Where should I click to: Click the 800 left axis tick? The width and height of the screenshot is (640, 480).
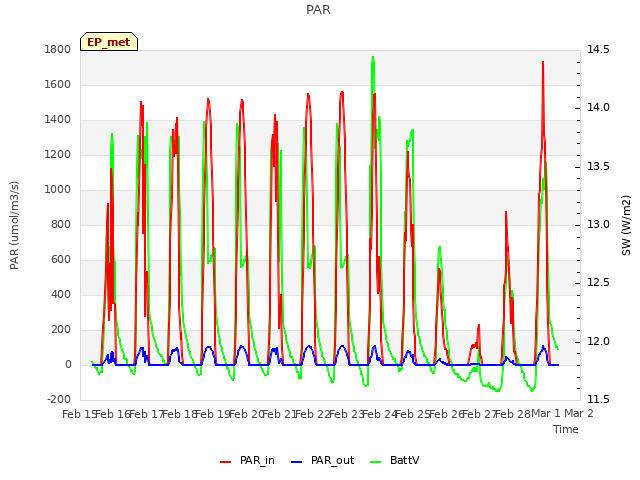(61, 224)
